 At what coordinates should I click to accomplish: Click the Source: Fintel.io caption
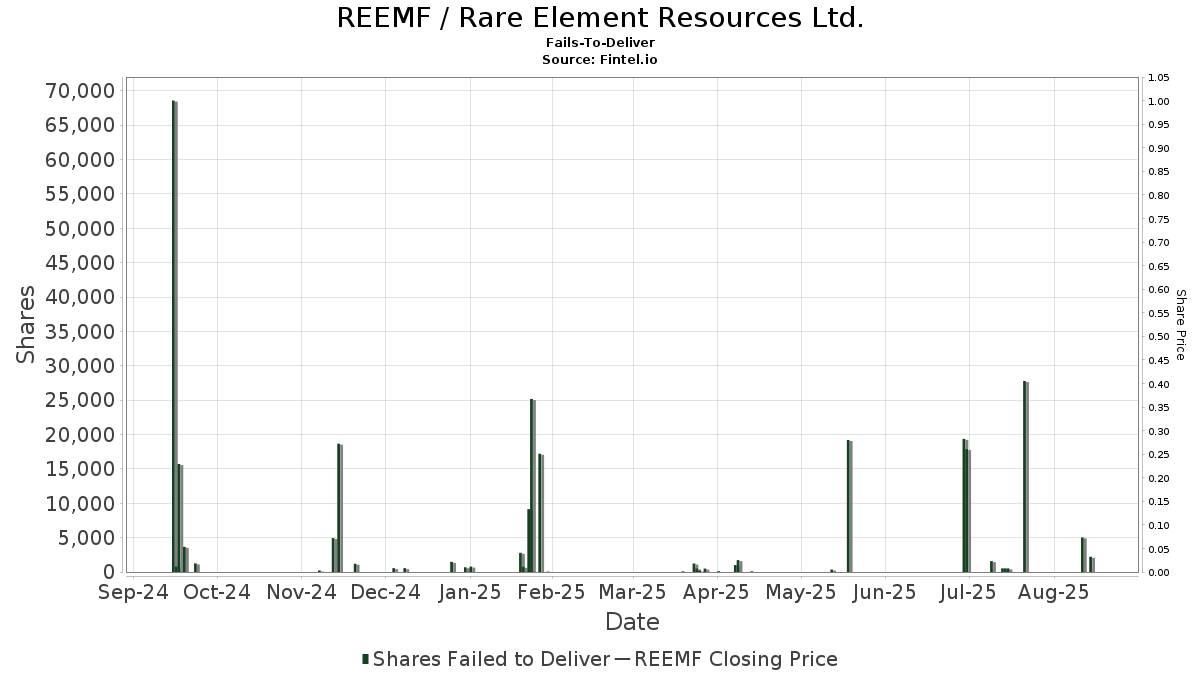click(600, 60)
